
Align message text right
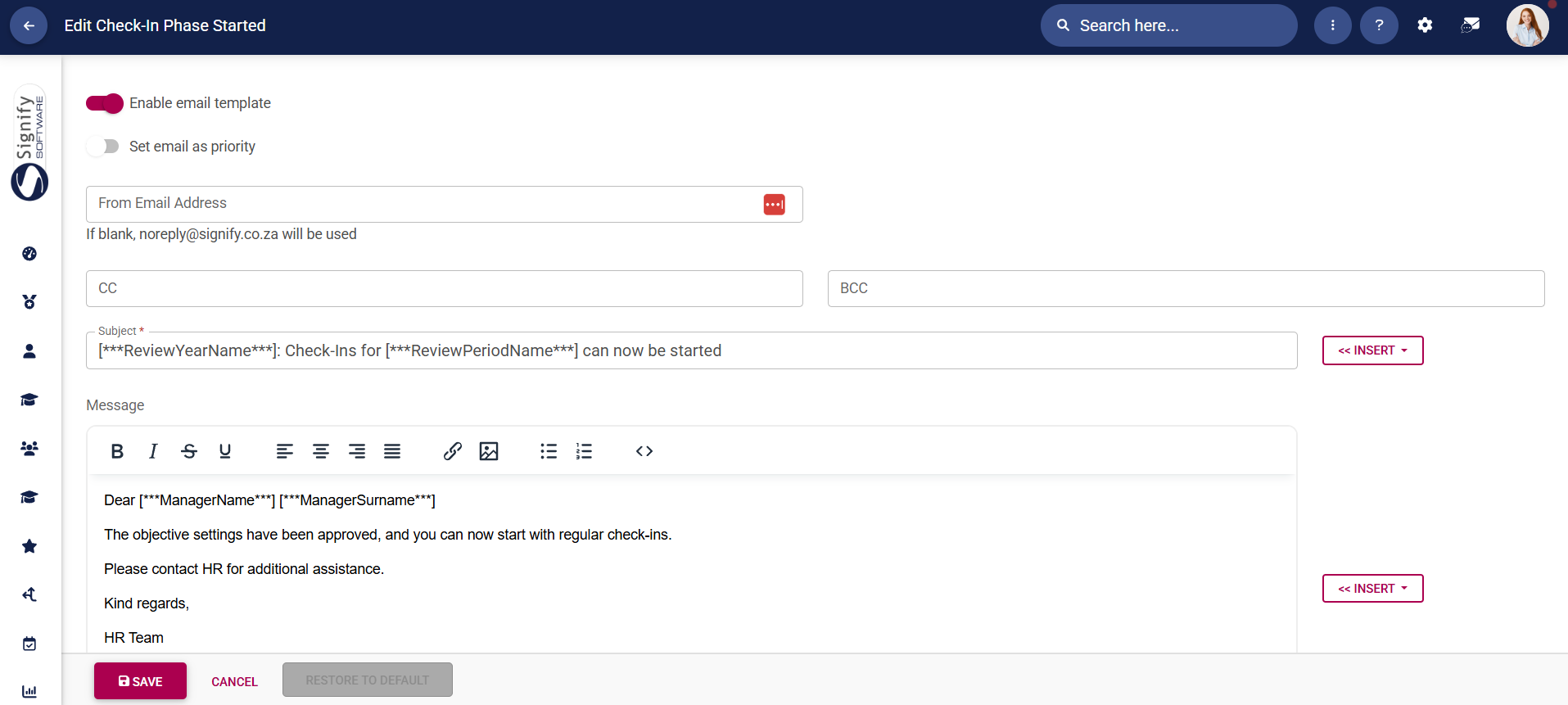tap(357, 451)
